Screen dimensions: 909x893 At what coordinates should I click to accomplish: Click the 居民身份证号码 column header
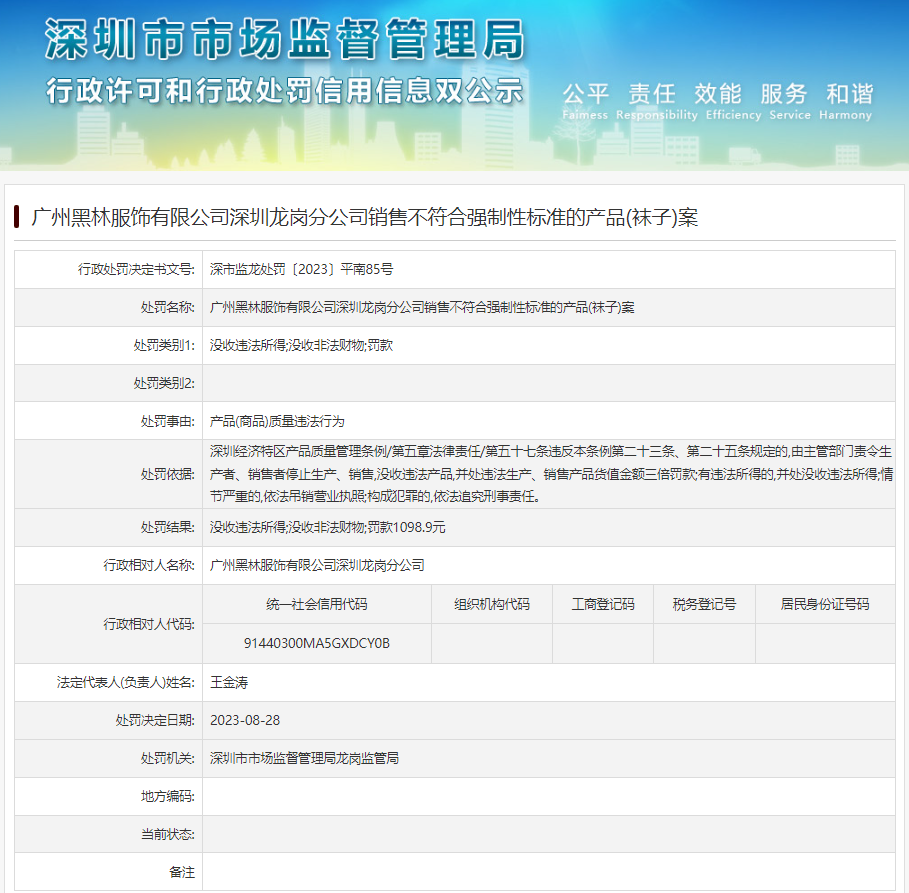click(x=825, y=604)
